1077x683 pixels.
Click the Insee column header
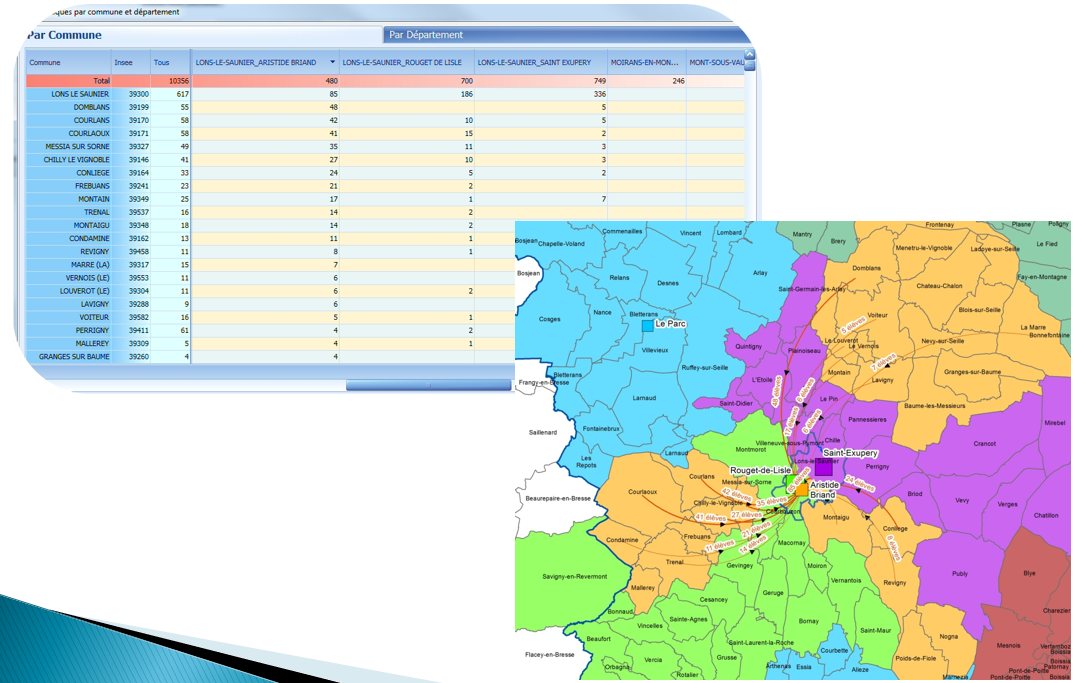coord(123,60)
